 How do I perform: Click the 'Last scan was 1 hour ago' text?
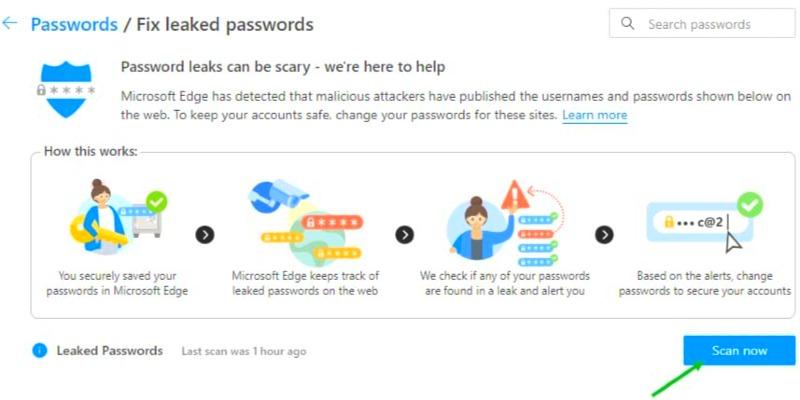pos(244,352)
